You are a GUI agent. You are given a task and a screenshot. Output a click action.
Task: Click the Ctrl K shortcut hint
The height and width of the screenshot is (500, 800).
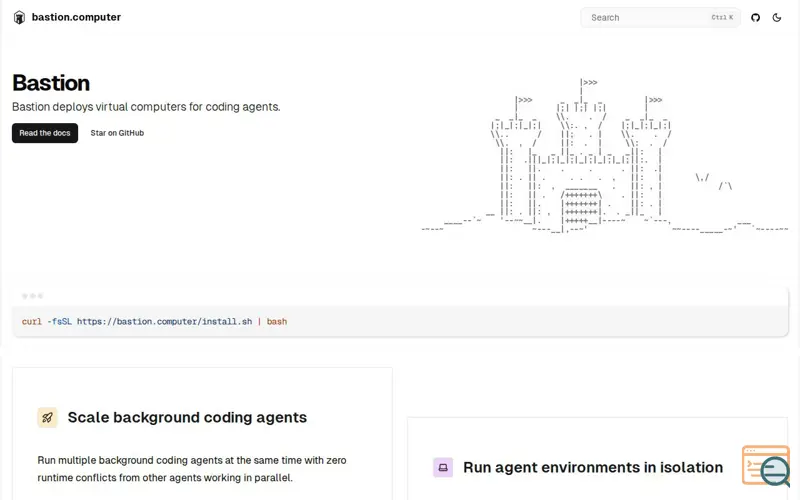(722, 17)
